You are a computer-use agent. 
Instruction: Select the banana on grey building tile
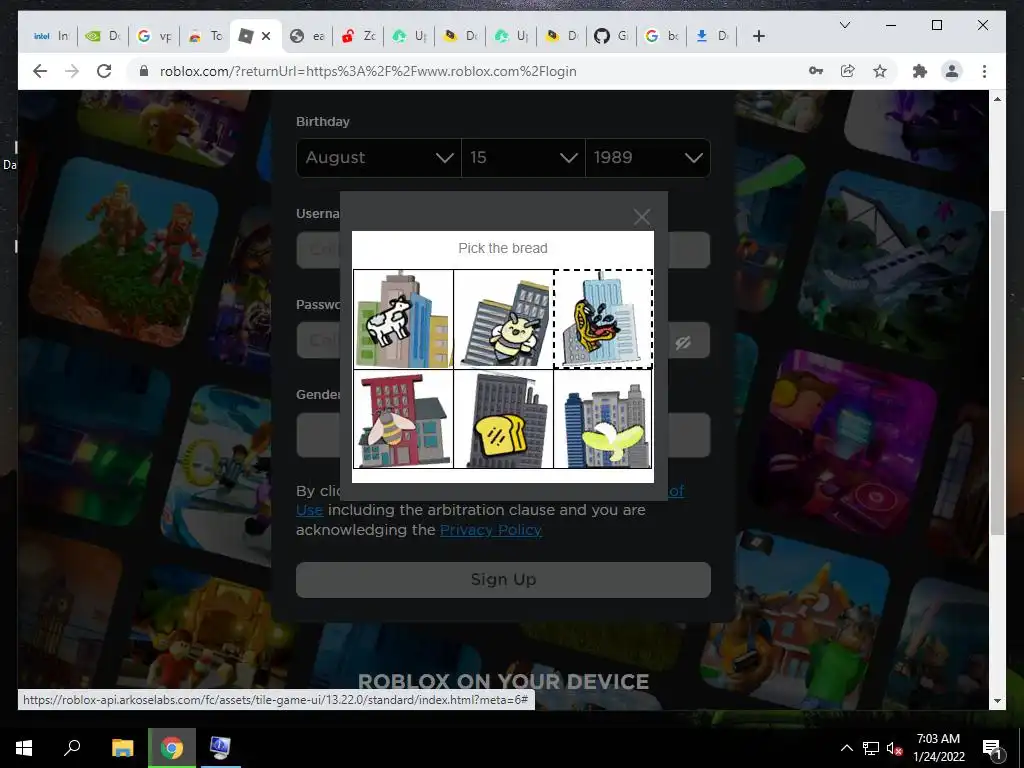603,419
